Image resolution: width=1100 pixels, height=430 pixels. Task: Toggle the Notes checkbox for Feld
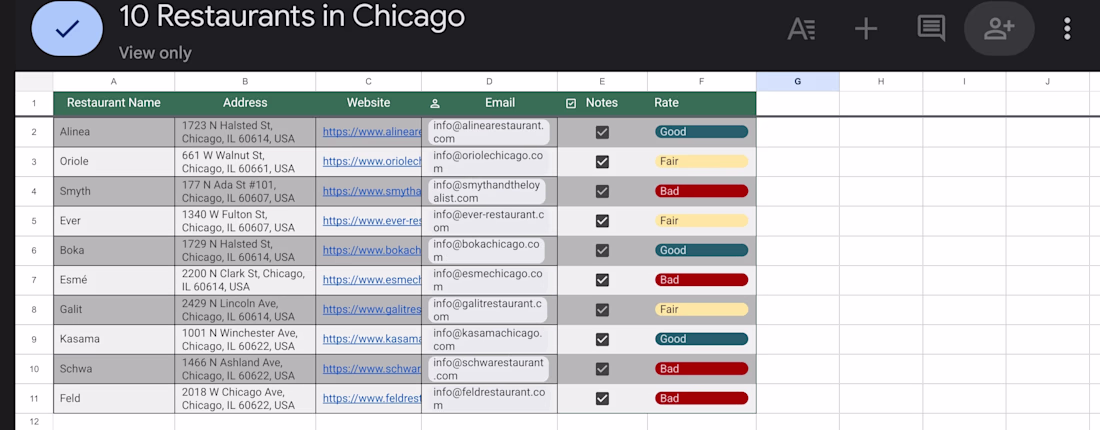[602, 398]
